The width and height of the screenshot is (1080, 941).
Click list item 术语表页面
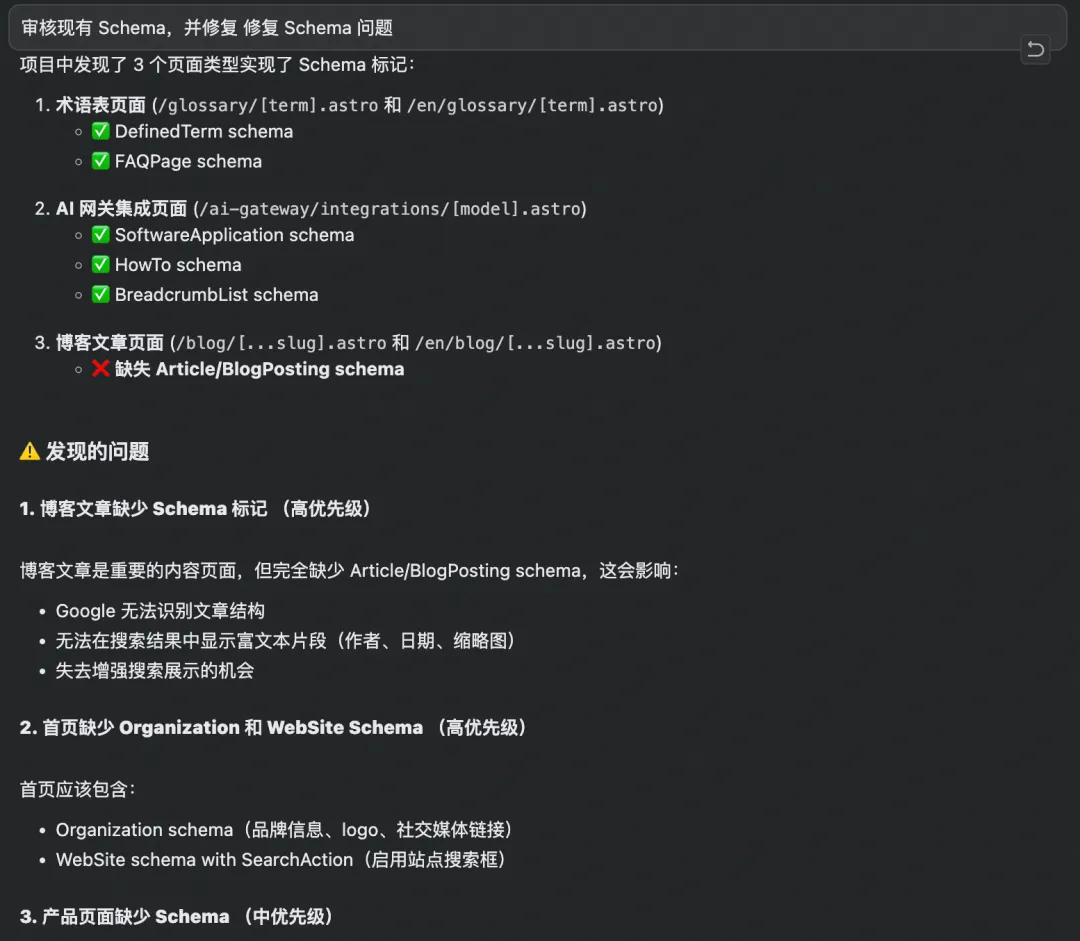click(x=100, y=105)
